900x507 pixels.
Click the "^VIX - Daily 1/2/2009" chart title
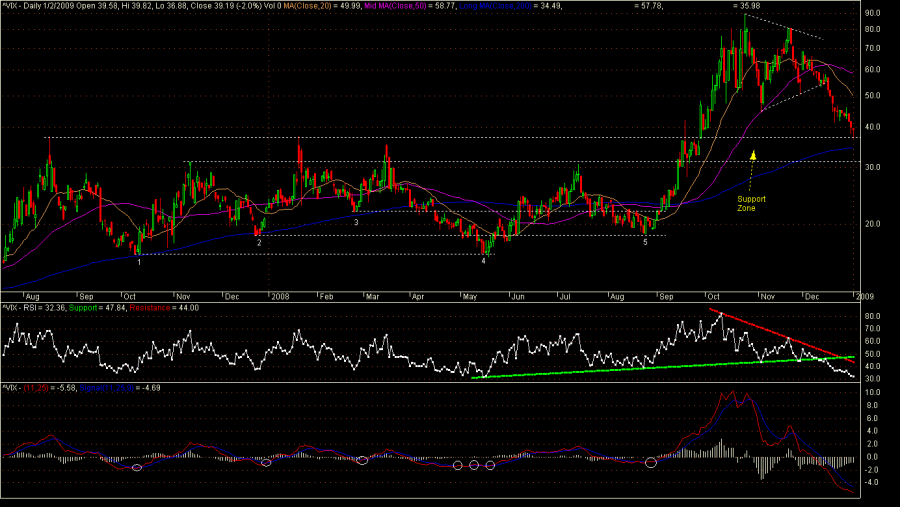coord(38,6)
